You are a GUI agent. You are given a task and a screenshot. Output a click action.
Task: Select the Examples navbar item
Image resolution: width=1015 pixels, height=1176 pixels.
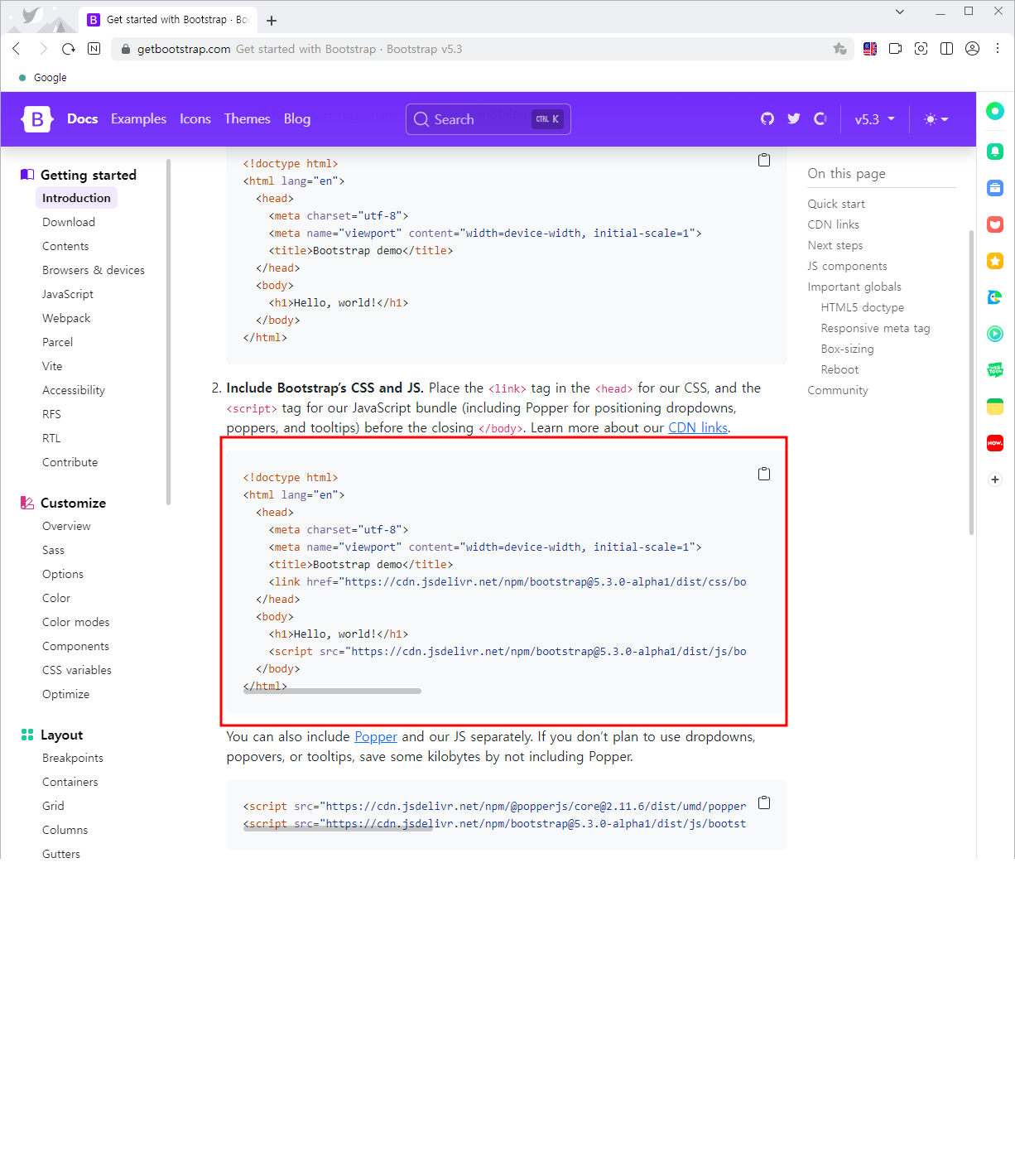(x=138, y=119)
